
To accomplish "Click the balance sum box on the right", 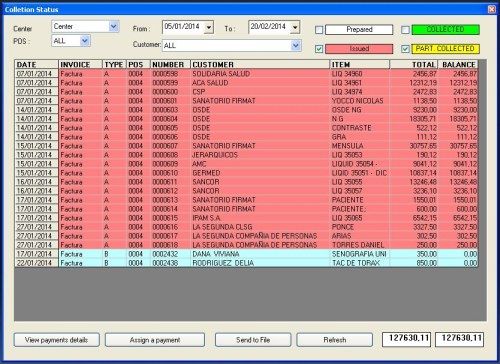I will tap(460, 339).
